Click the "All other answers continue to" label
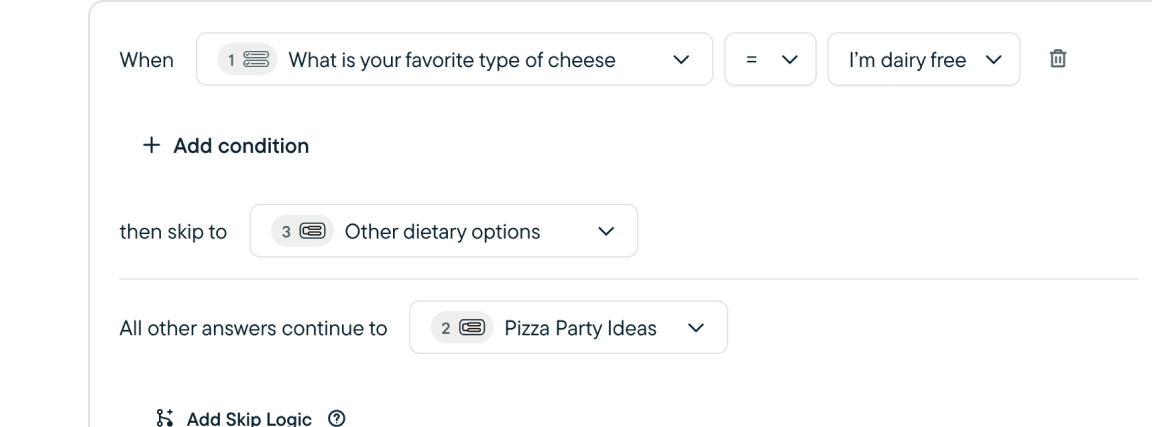1152x427 pixels. pos(253,328)
